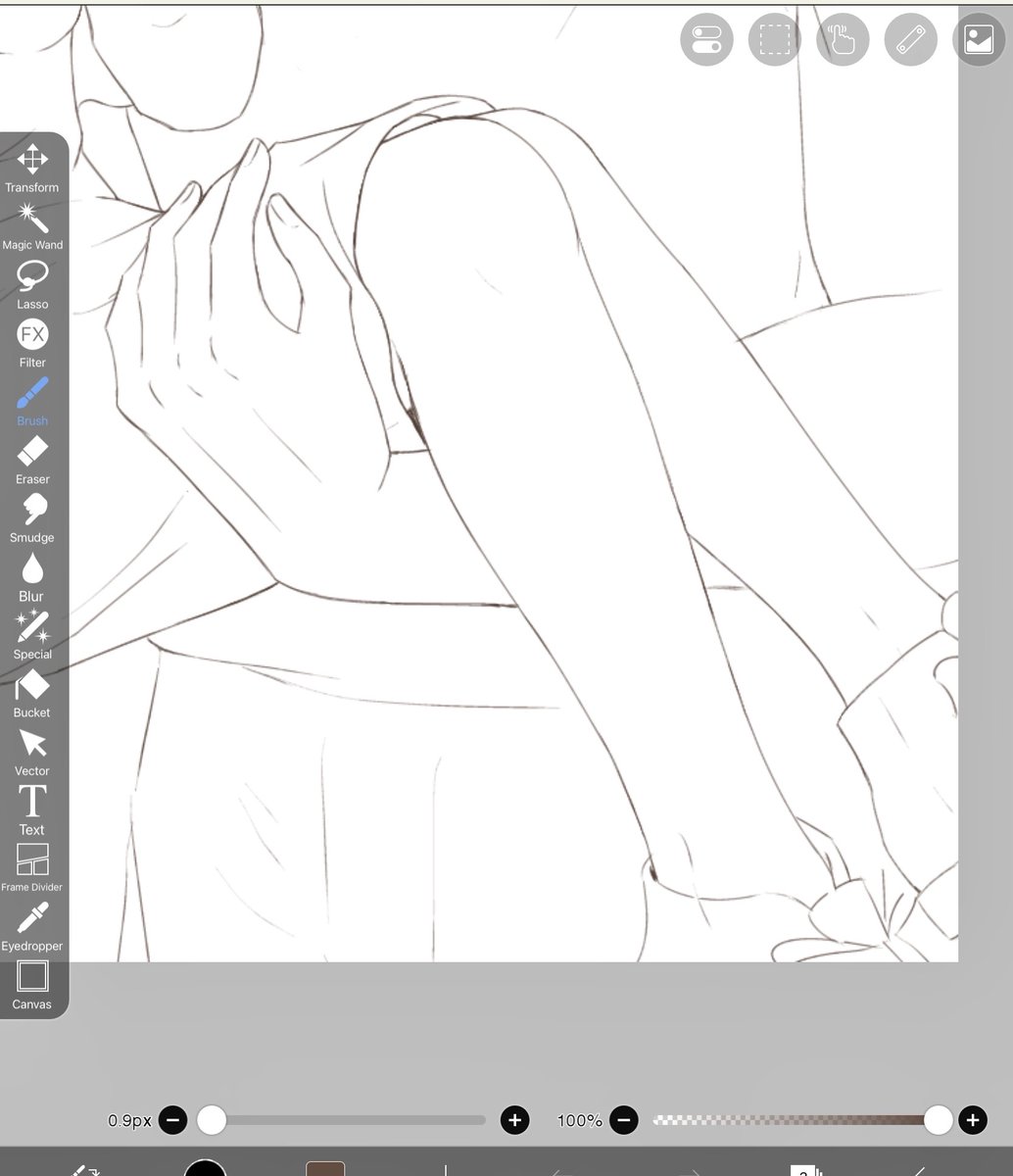Increase brush thickness with plus button
This screenshot has height=1176, width=1013.
[x=514, y=1119]
